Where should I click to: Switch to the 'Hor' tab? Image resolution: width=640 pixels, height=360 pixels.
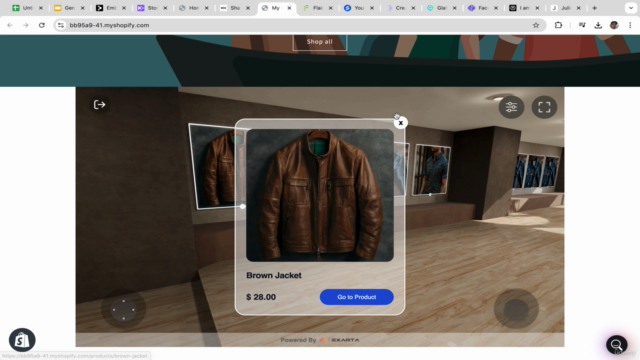pos(193,8)
